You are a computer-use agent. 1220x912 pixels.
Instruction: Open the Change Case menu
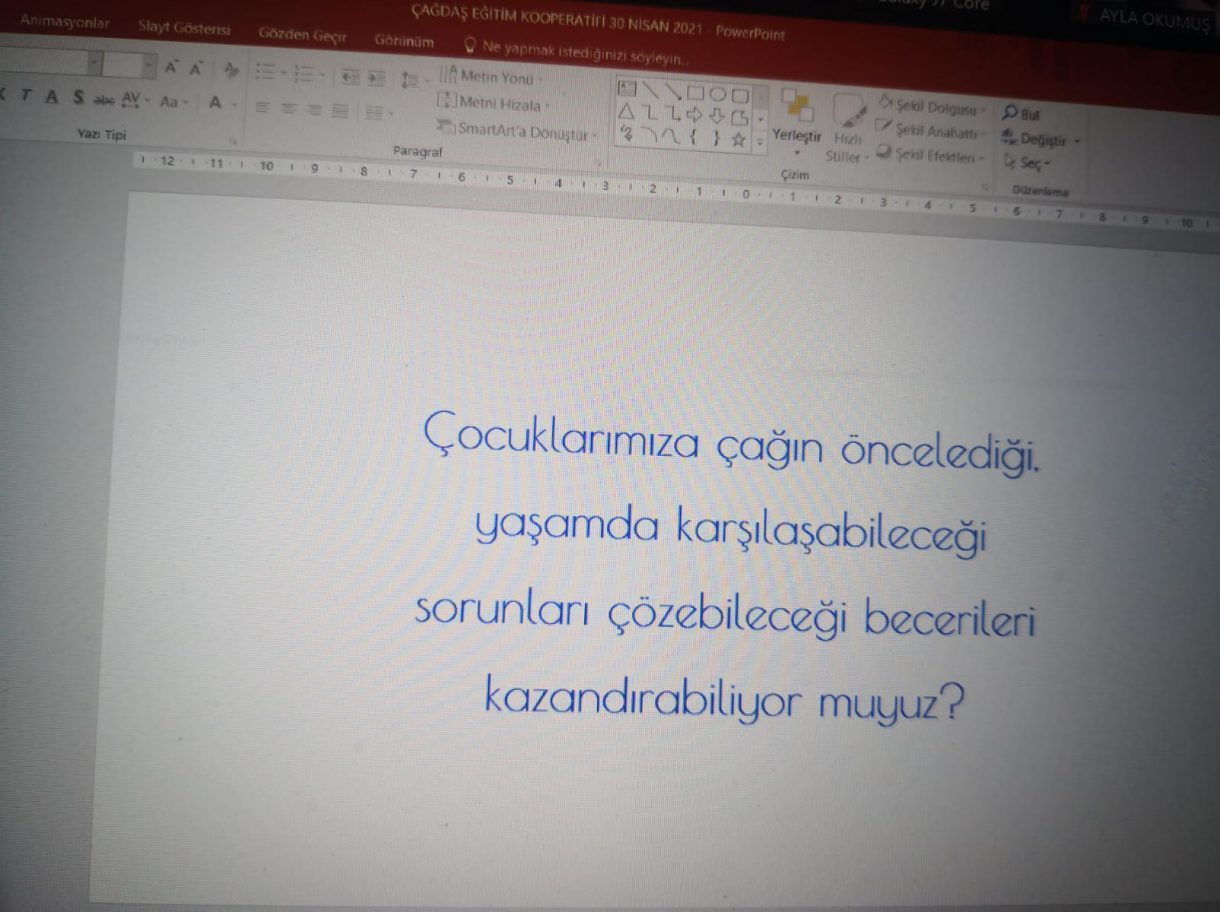(x=174, y=102)
